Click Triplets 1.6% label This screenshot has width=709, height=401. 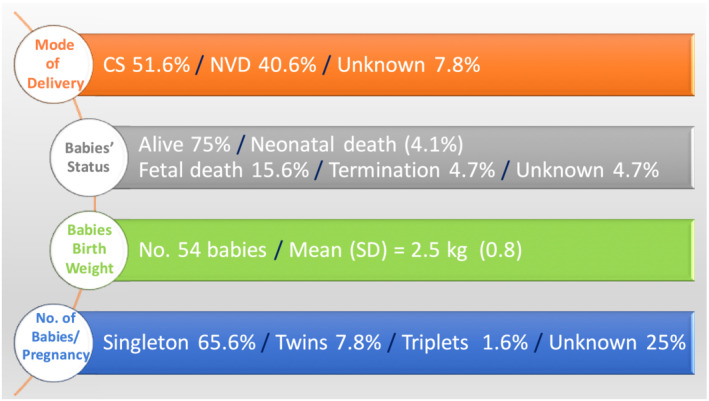pos(465,343)
